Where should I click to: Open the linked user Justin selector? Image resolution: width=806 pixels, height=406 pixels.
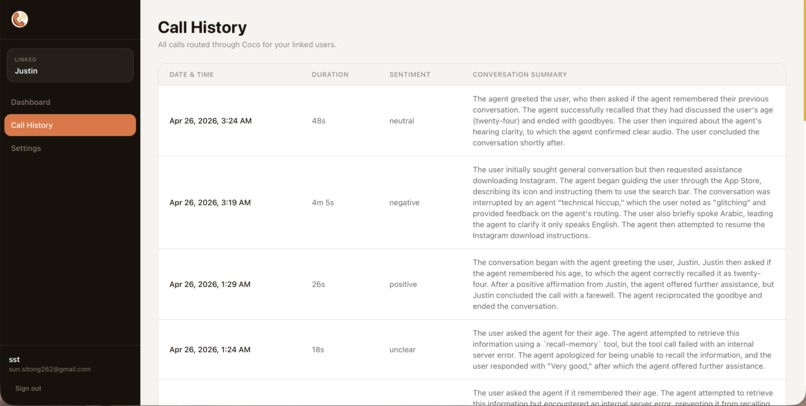70,65
